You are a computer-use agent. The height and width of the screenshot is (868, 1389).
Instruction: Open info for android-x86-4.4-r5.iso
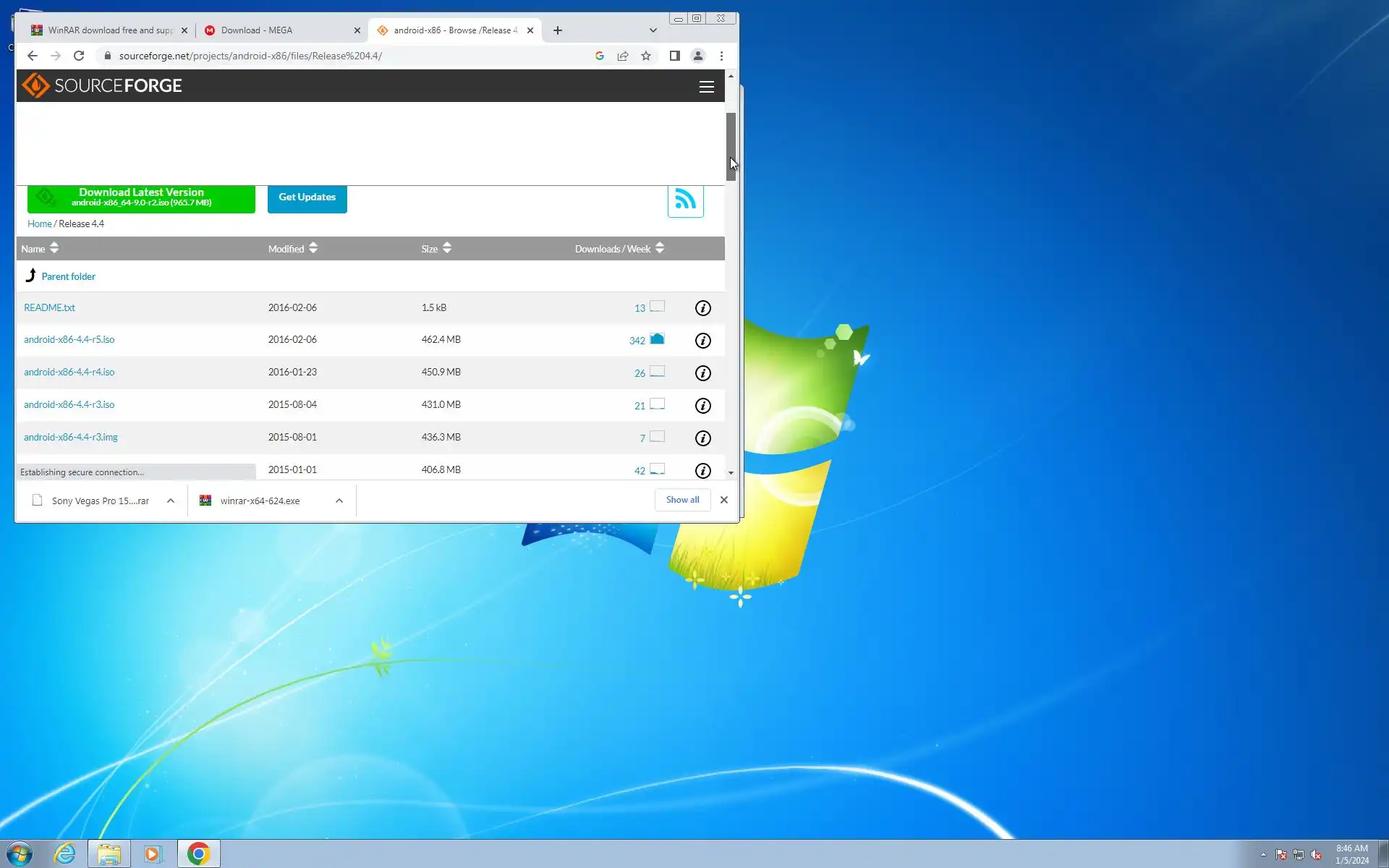coord(702,341)
